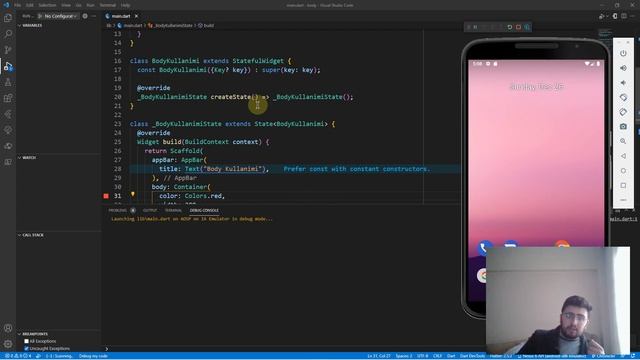
Task: Open the Search view in activity bar
Action: 8,34
